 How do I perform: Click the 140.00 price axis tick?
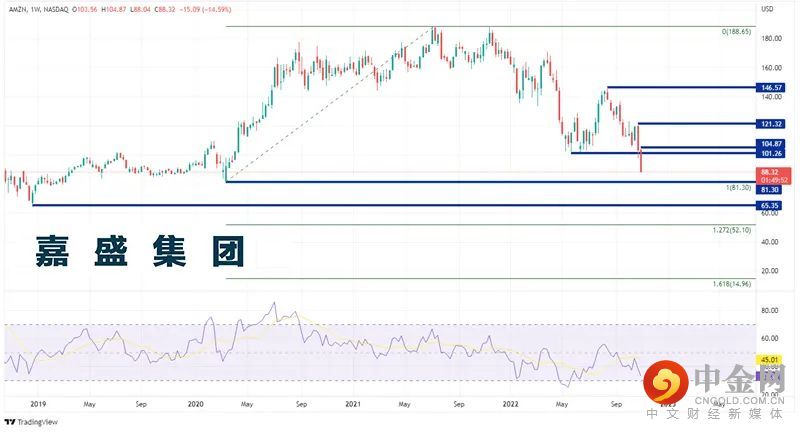[771, 97]
